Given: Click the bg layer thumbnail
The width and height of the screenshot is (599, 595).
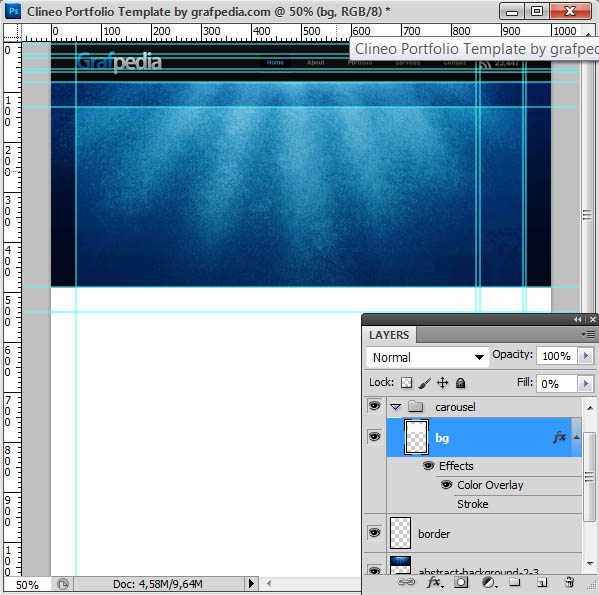Looking at the screenshot, I should [416, 437].
